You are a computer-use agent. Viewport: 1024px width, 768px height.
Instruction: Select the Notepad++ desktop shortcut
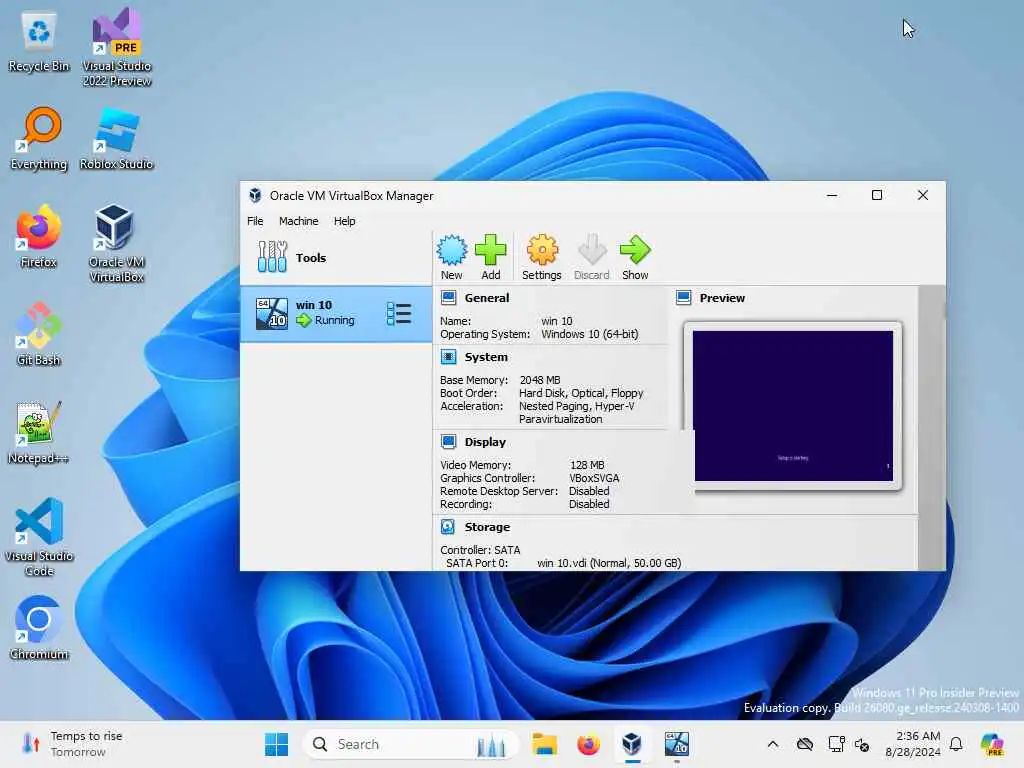[39, 433]
